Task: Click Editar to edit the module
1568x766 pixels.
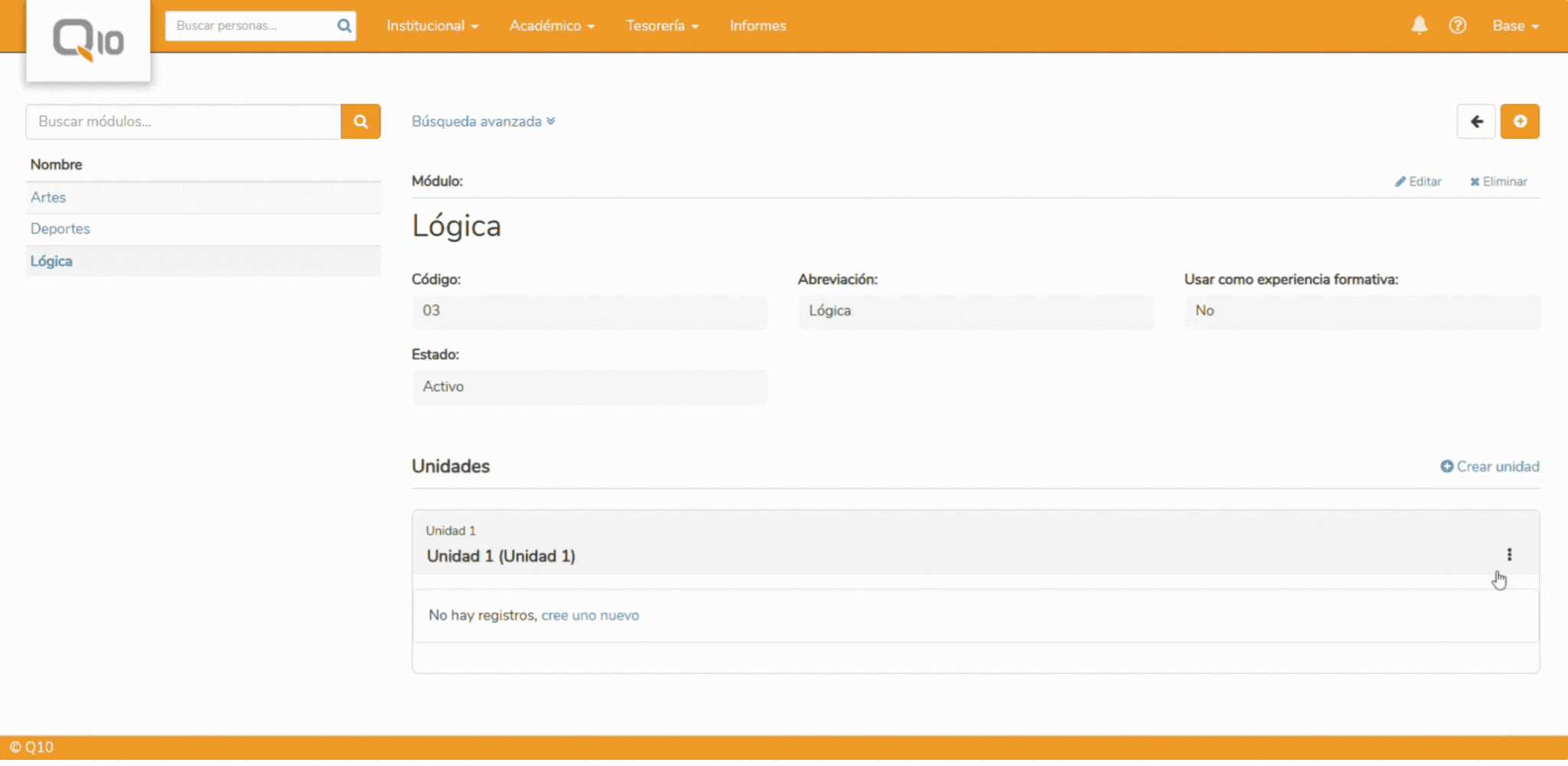Action: [x=1418, y=182]
